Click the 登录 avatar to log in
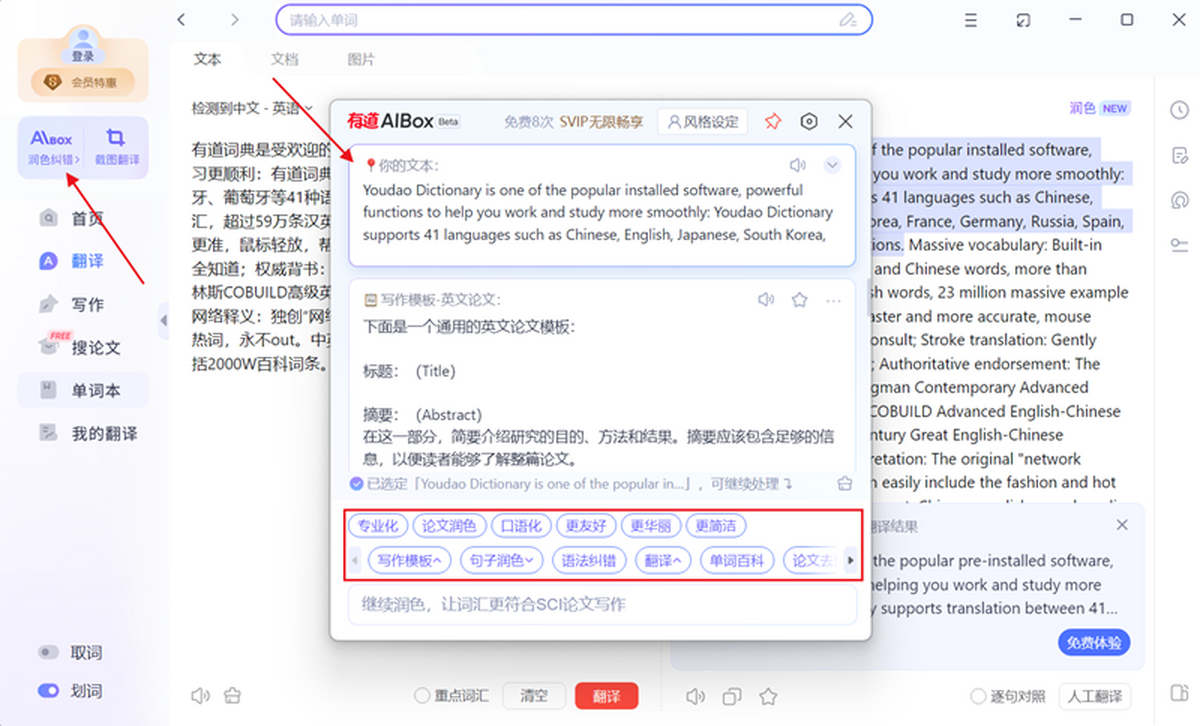 click(82, 44)
